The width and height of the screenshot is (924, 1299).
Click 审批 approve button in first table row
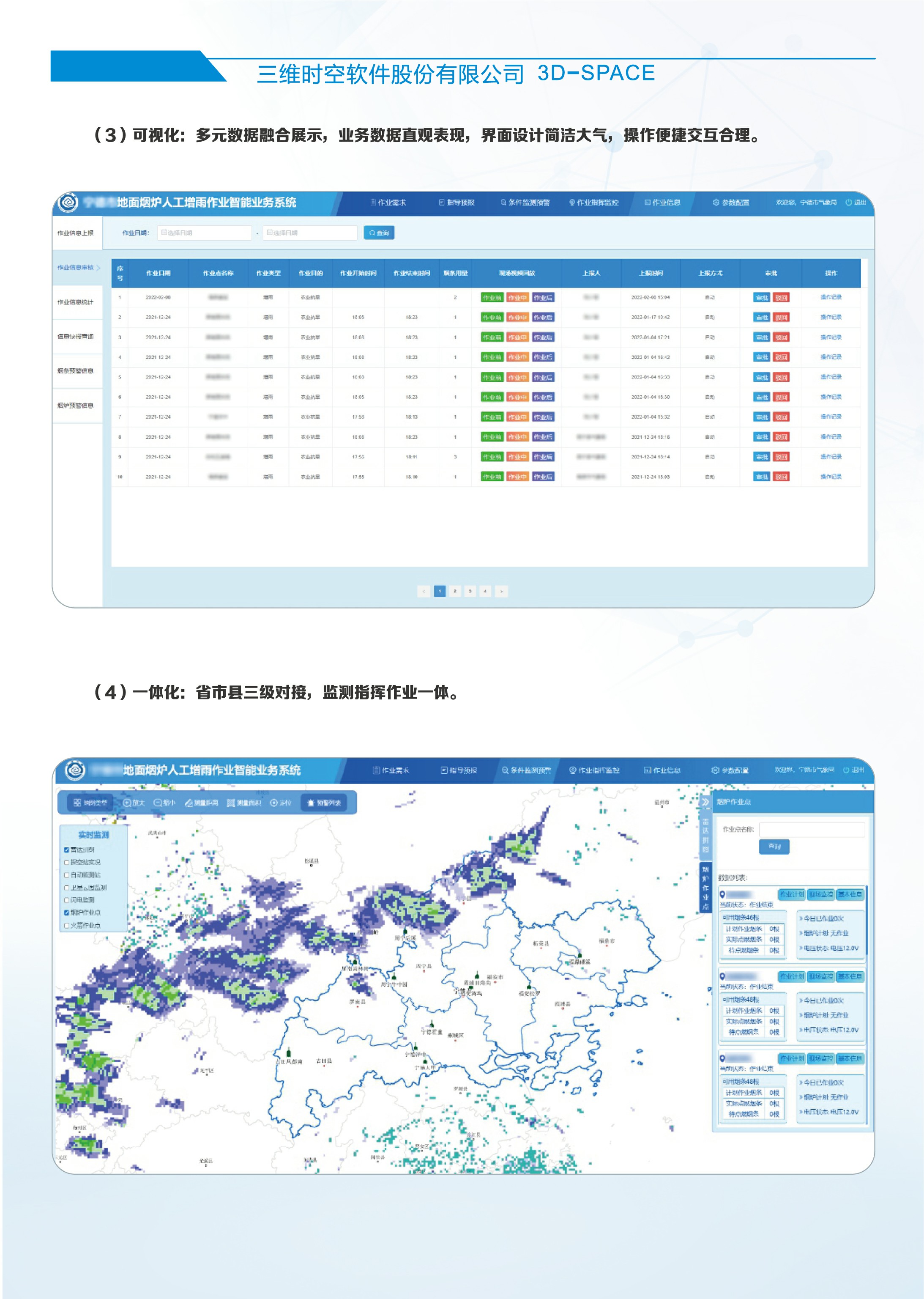(761, 298)
